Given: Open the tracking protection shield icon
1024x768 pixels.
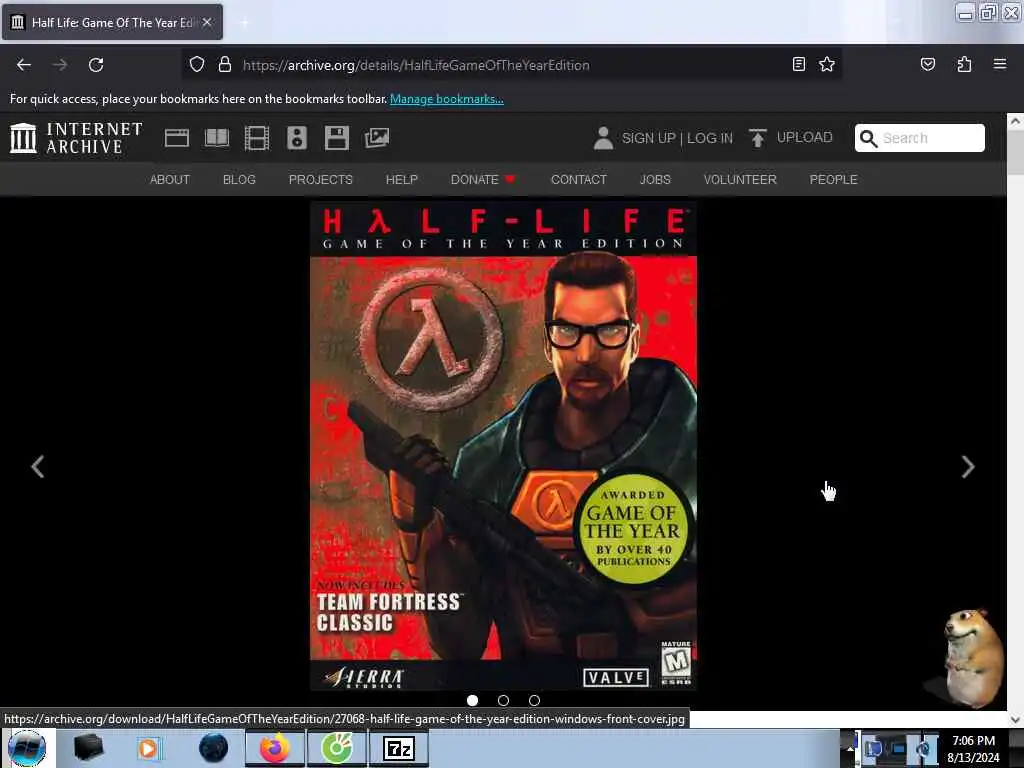Looking at the screenshot, I should click(197, 65).
